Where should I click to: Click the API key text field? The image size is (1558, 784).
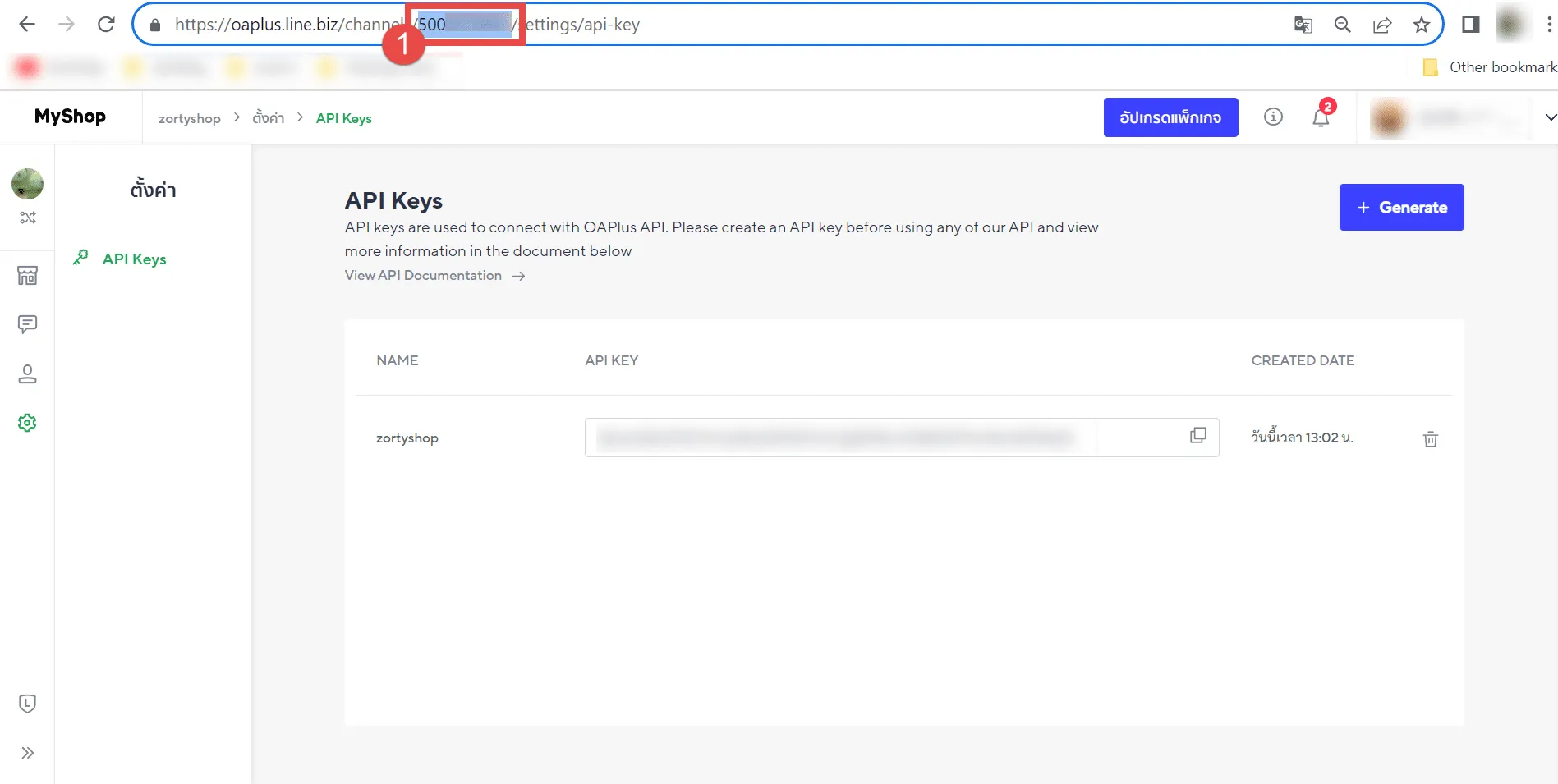[879, 438]
